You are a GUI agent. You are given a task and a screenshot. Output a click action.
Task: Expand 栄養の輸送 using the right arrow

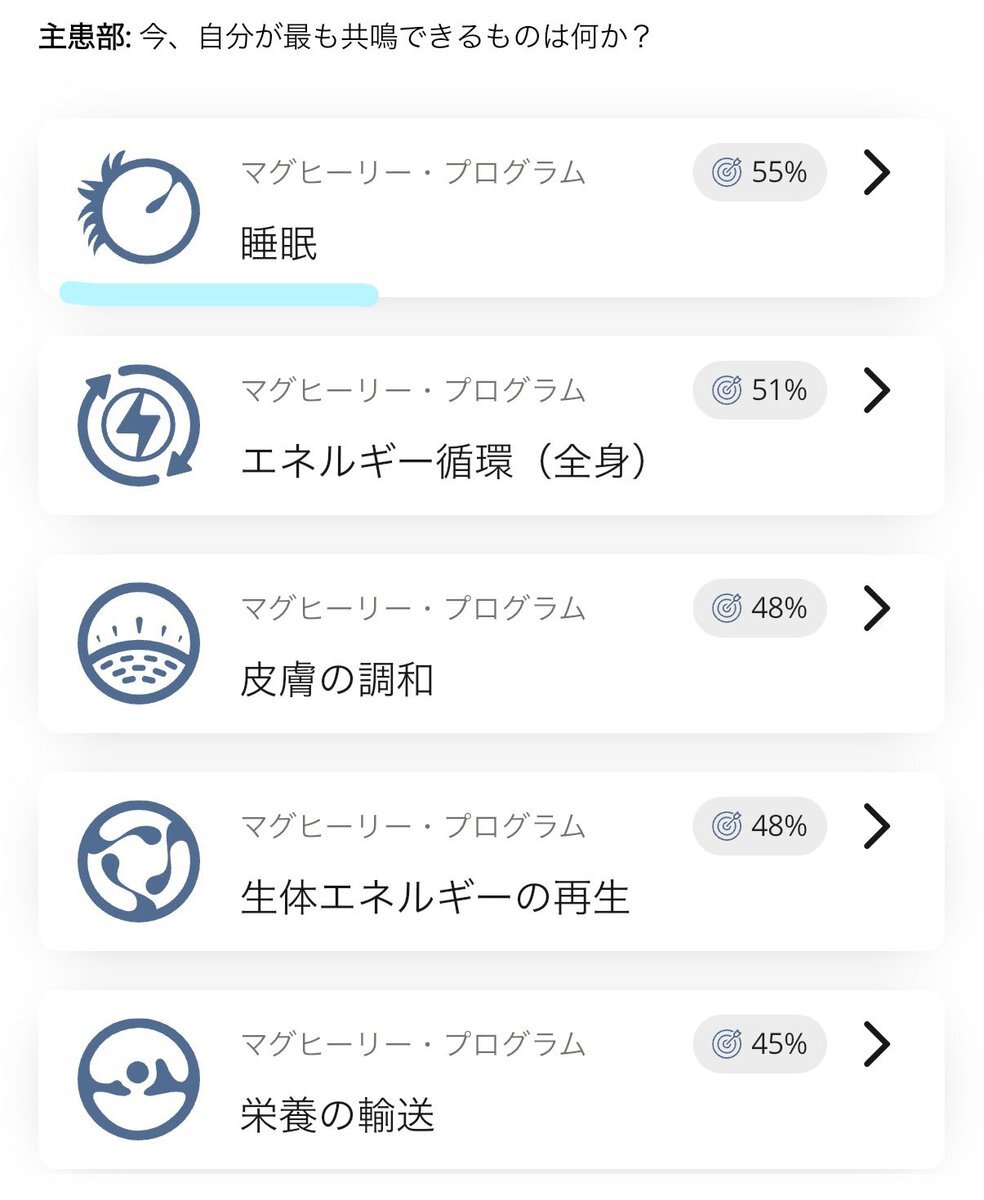click(x=876, y=1043)
